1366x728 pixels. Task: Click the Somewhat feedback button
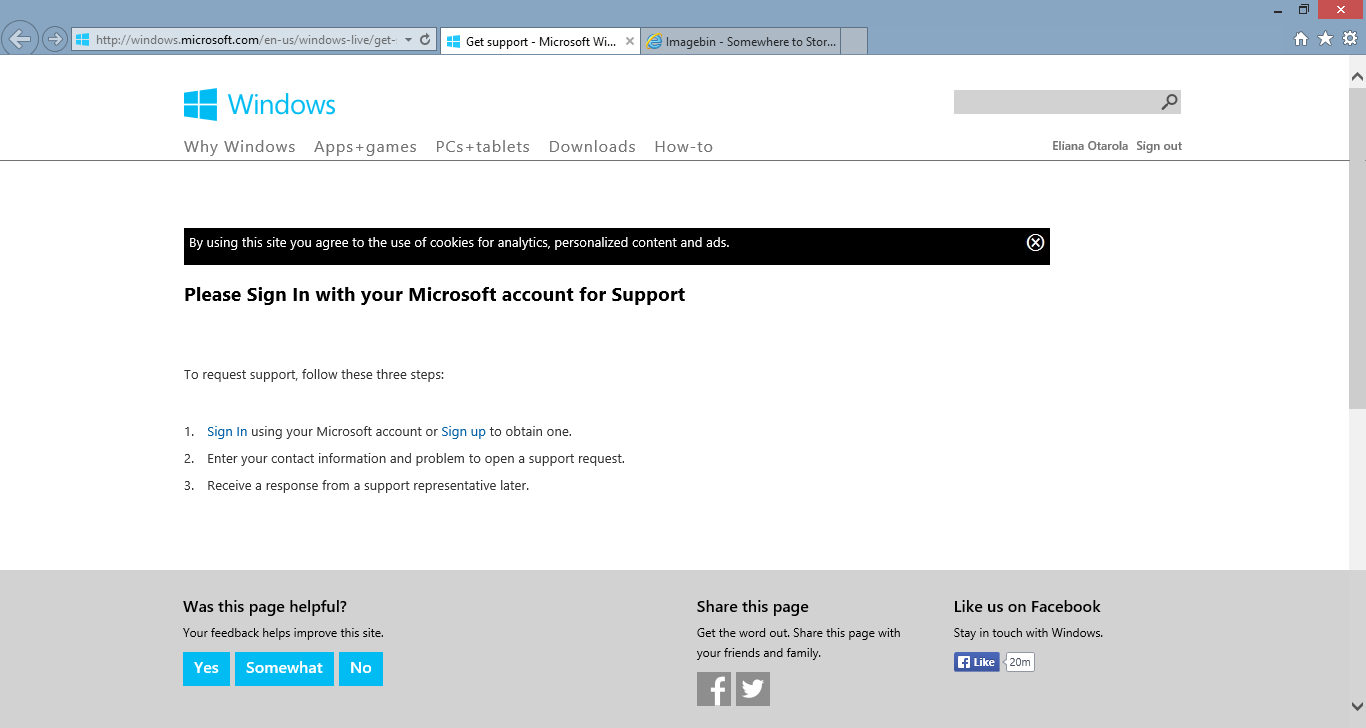coord(284,668)
